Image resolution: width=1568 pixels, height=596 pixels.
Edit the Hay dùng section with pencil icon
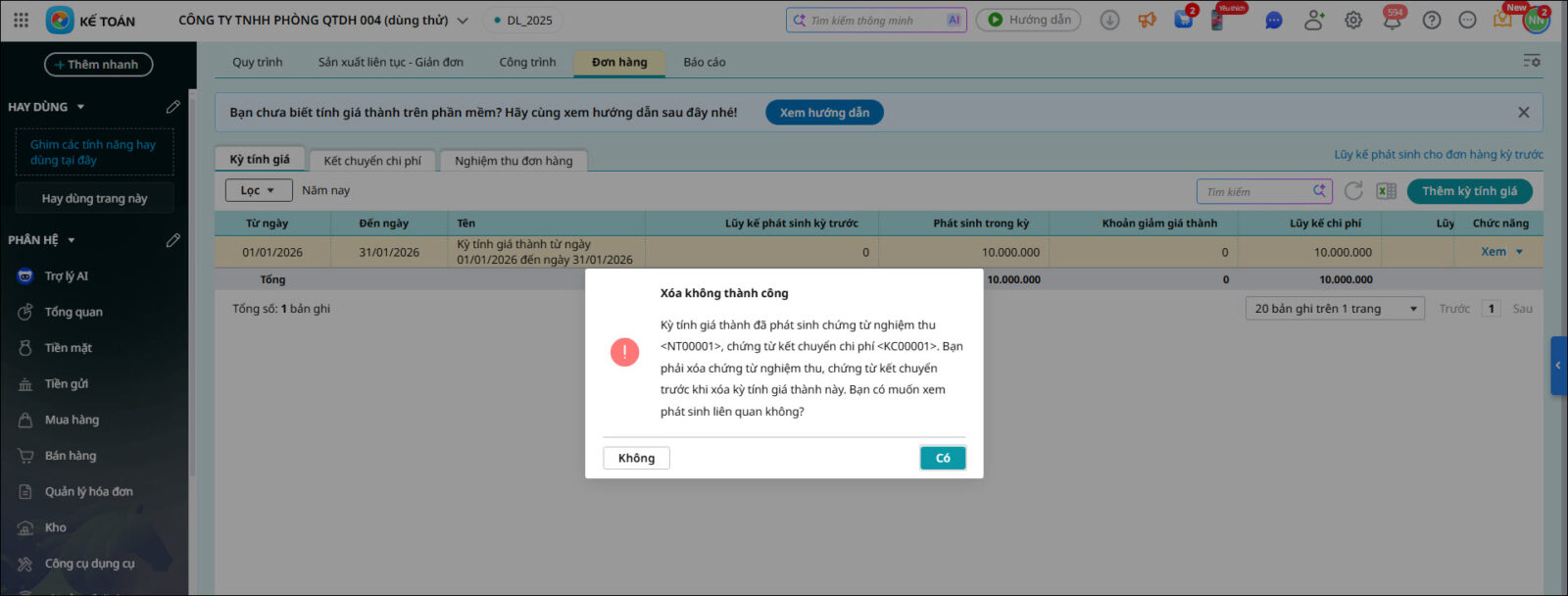point(173,107)
